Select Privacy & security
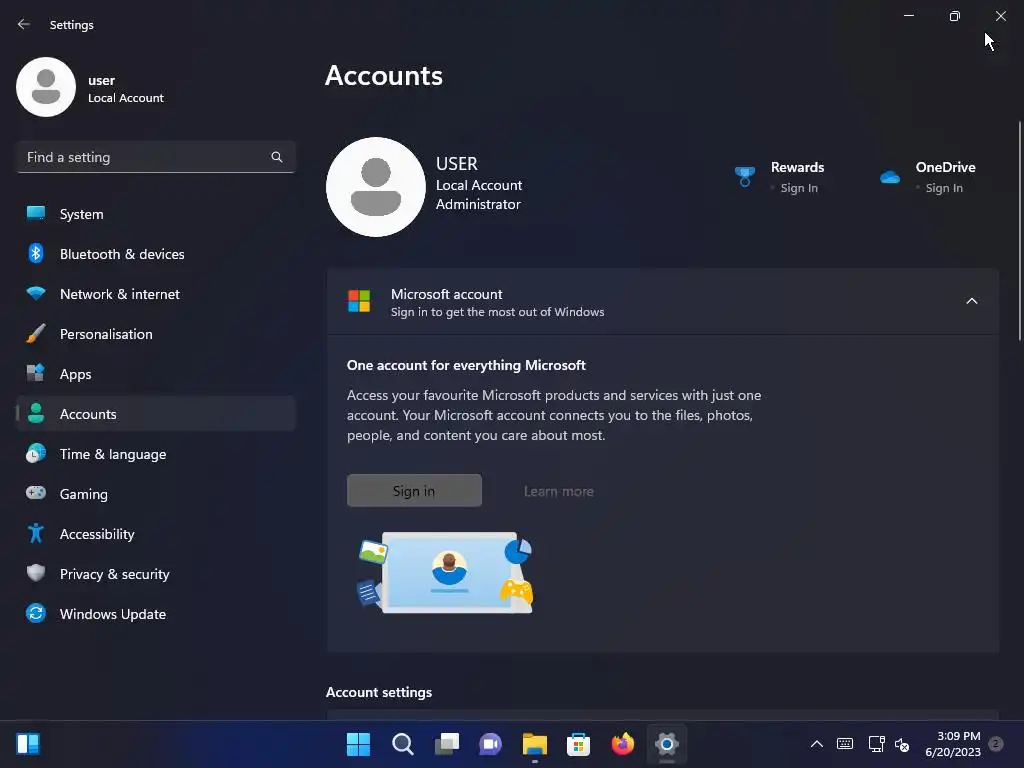 [x=155, y=573]
